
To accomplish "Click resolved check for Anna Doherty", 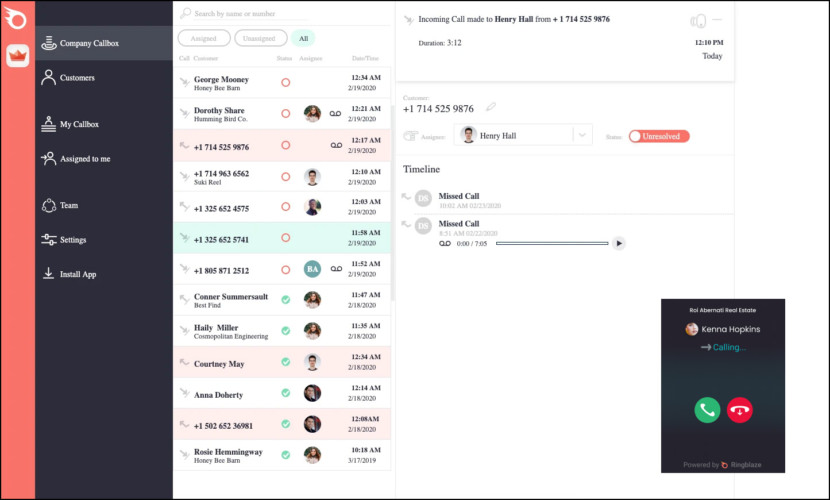I will click(285, 393).
